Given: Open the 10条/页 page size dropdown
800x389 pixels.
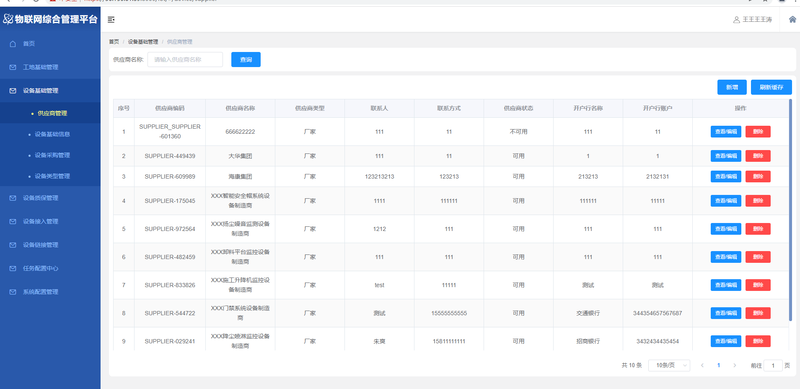Looking at the screenshot, I should point(669,365).
